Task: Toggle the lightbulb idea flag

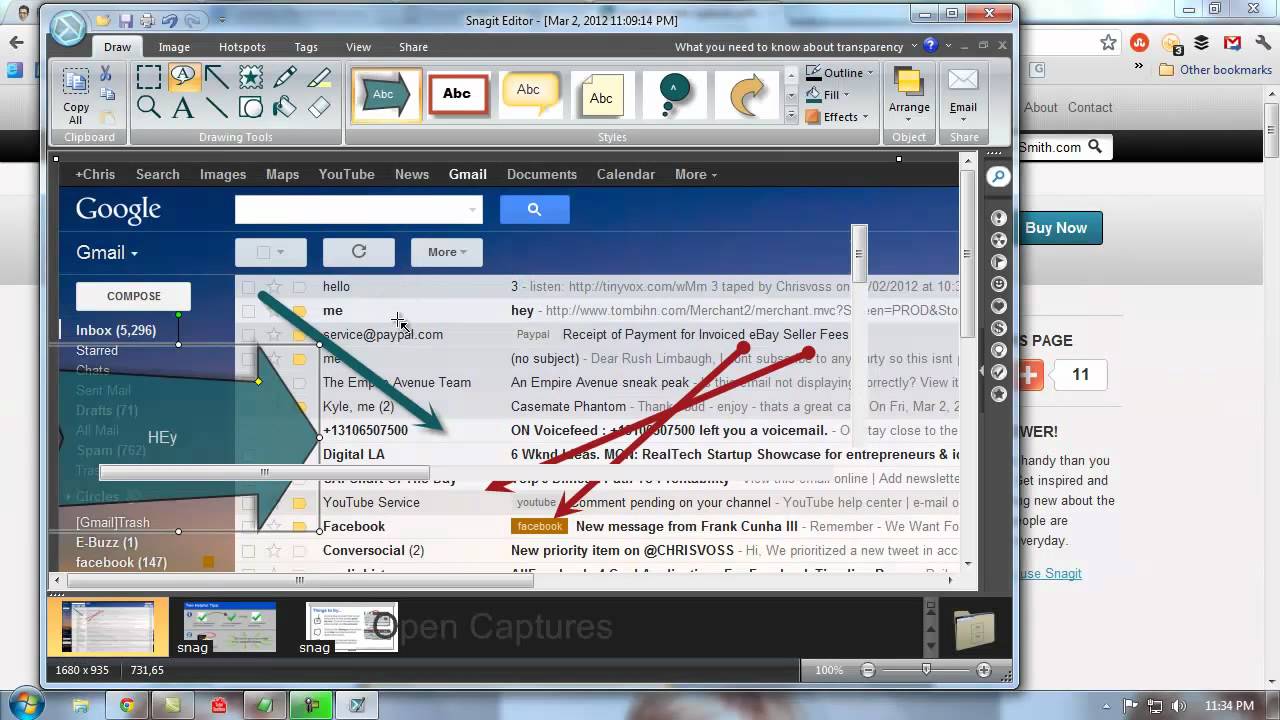Action: coord(999,350)
